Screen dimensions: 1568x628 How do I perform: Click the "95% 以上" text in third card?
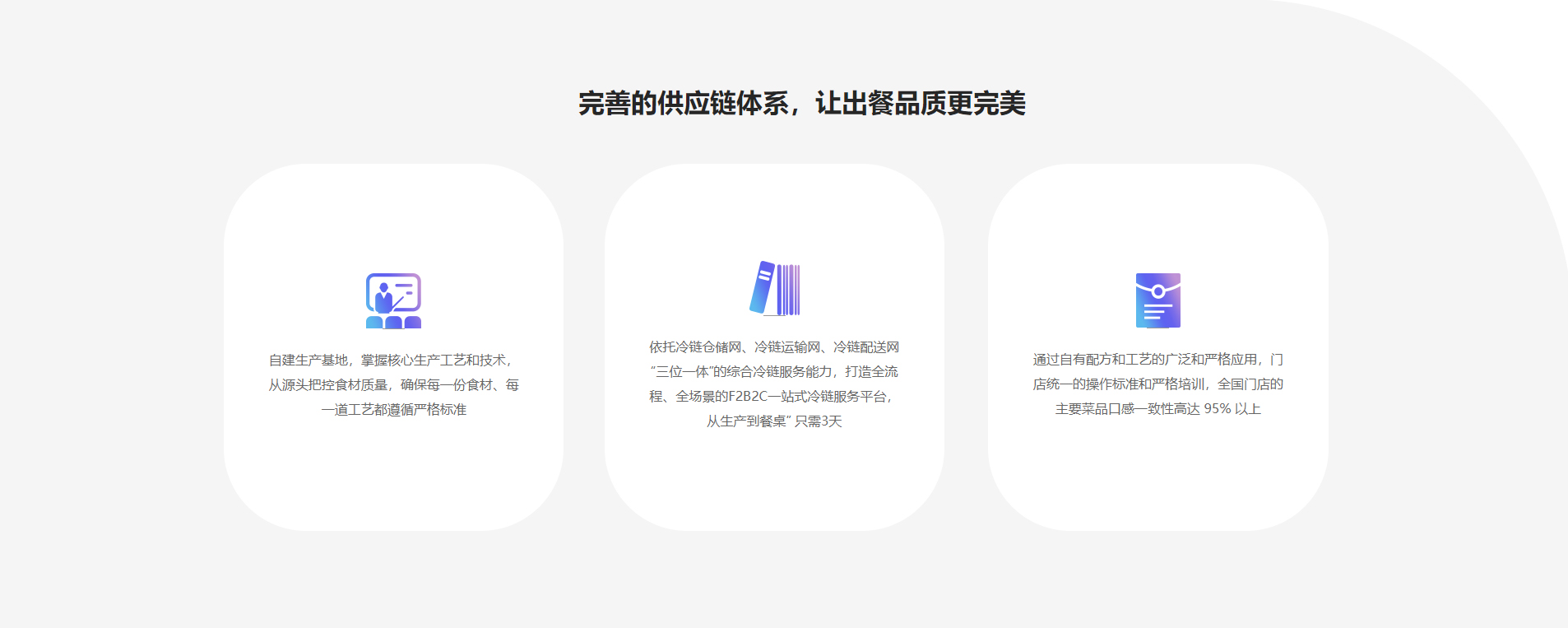coord(1232,409)
